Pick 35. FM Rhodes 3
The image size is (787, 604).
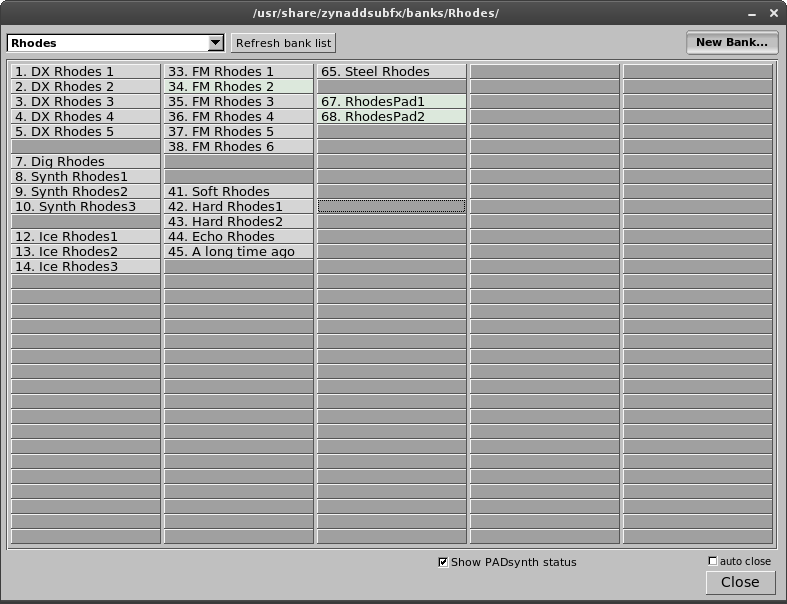click(238, 101)
